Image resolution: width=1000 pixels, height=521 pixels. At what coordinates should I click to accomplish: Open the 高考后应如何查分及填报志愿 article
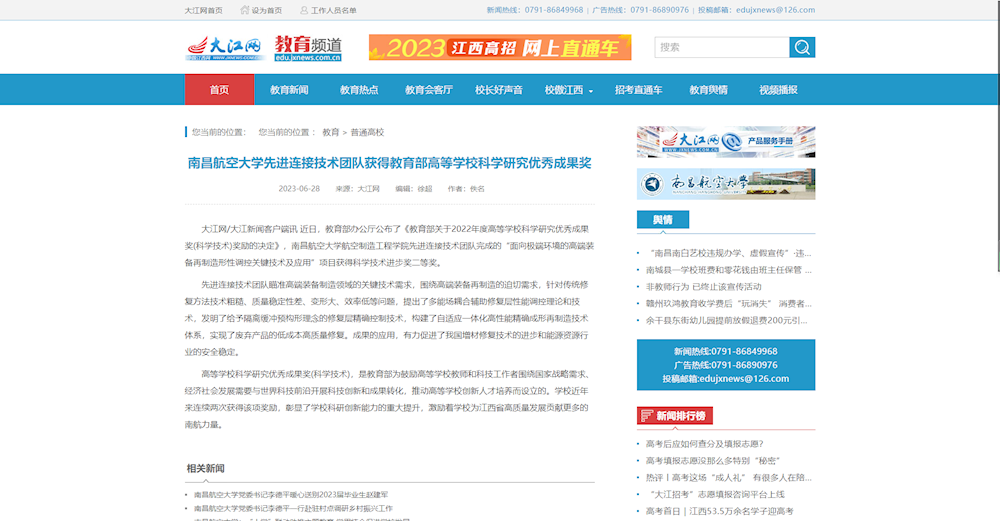coord(704,444)
